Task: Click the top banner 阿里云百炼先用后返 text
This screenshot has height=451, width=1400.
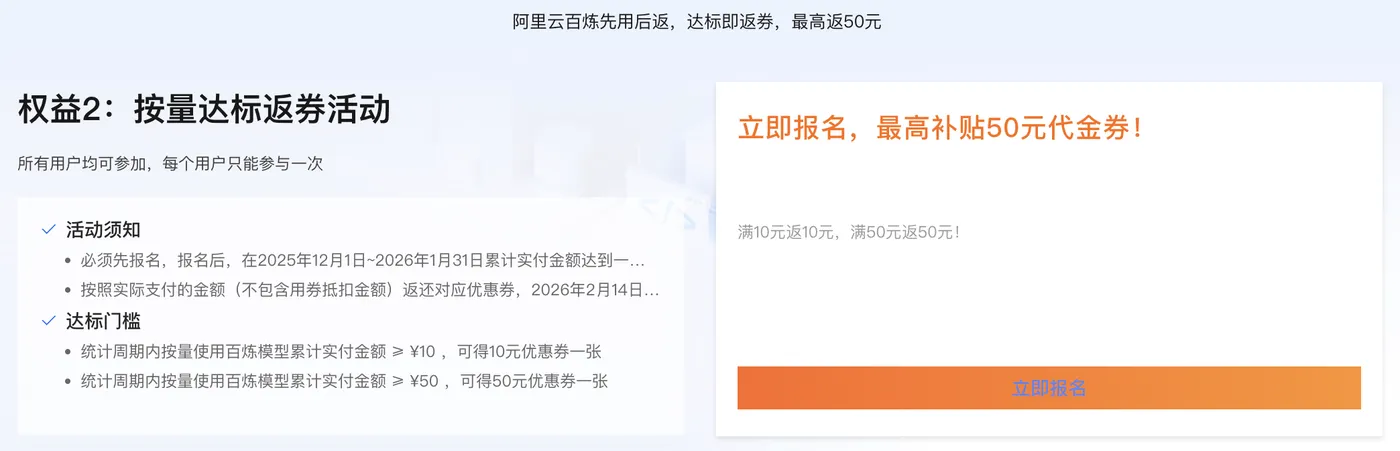Action: pyautogui.click(x=596, y=21)
